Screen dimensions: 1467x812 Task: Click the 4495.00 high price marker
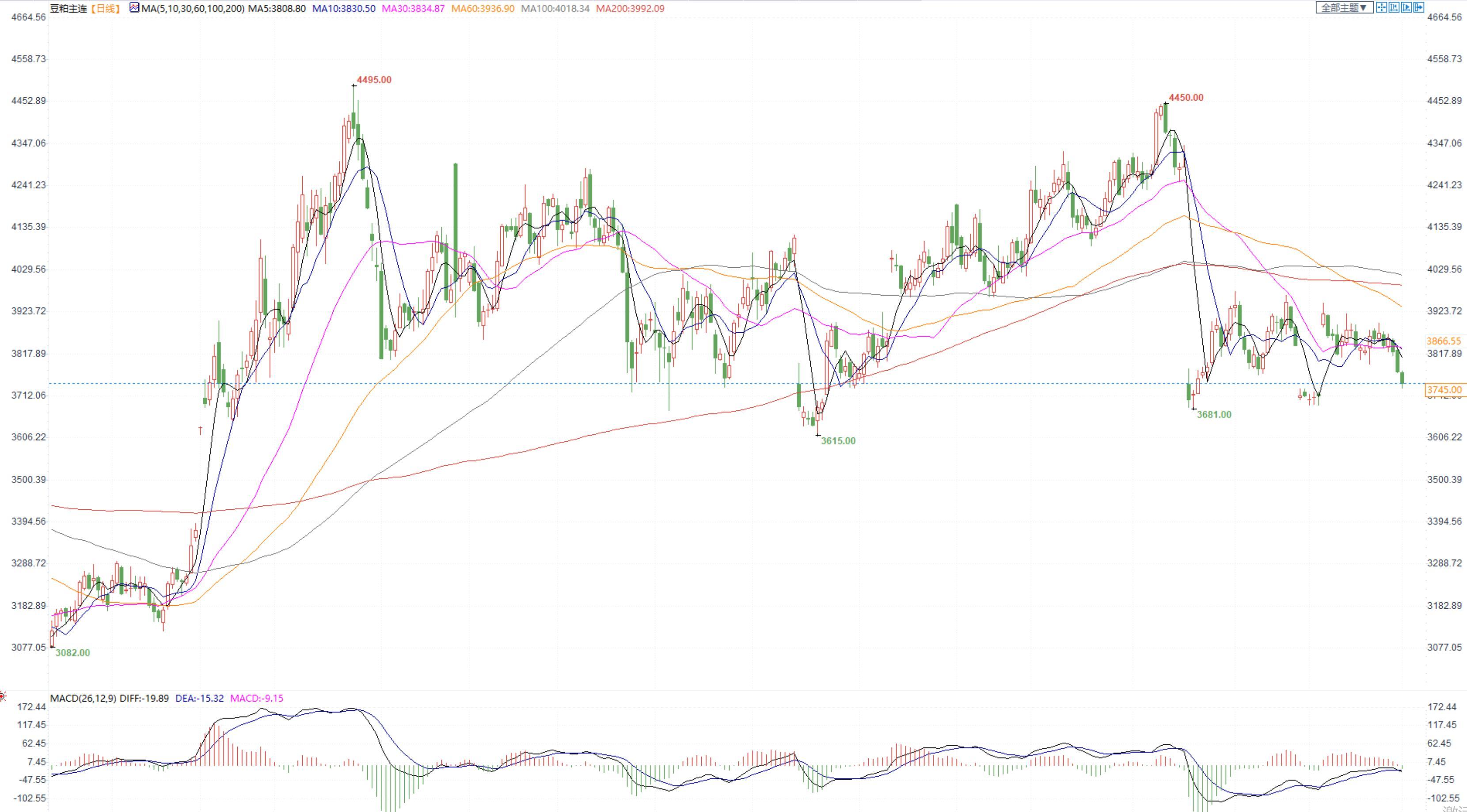click(x=374, y=80)
